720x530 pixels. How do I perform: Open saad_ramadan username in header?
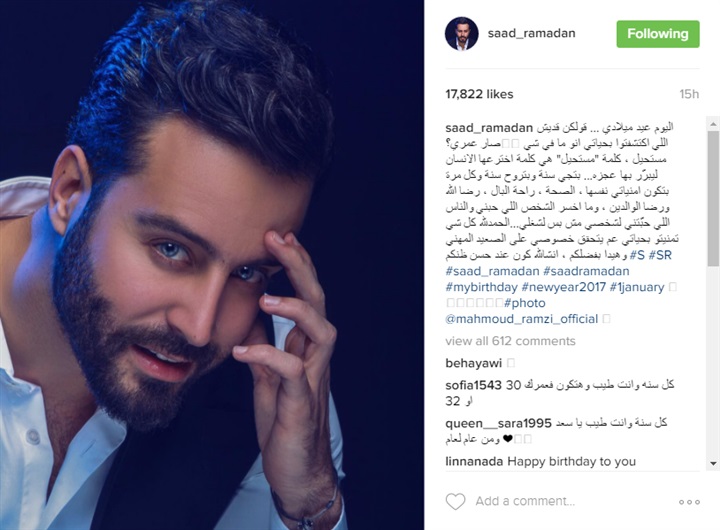point(531,34)
